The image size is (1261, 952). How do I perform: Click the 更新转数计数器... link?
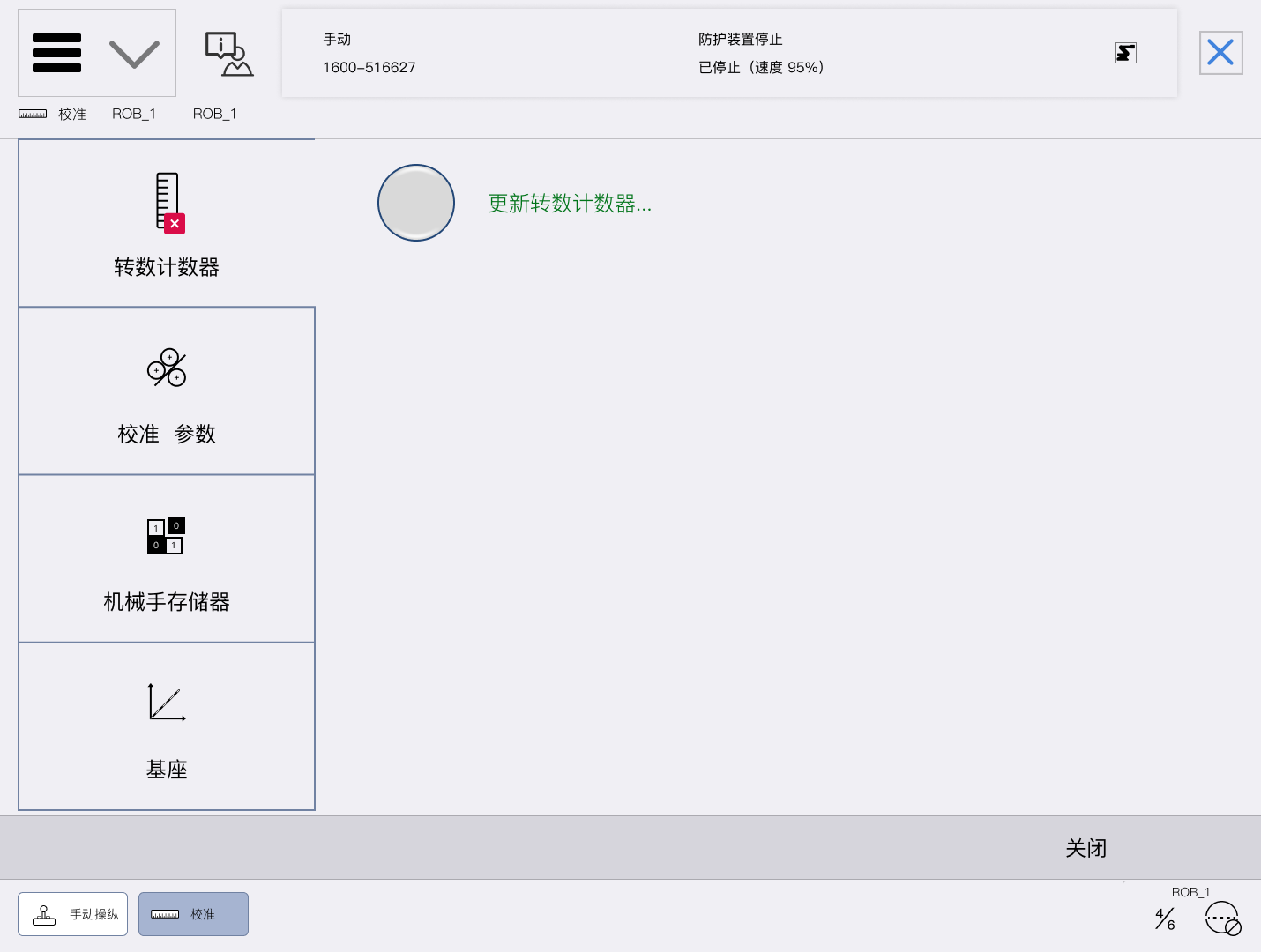click(570, 204)
